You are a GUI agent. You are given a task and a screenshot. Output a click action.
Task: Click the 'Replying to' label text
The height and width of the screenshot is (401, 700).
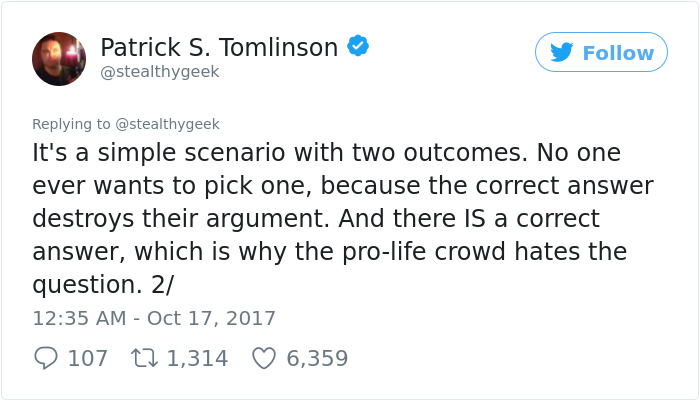click(71, 124)
